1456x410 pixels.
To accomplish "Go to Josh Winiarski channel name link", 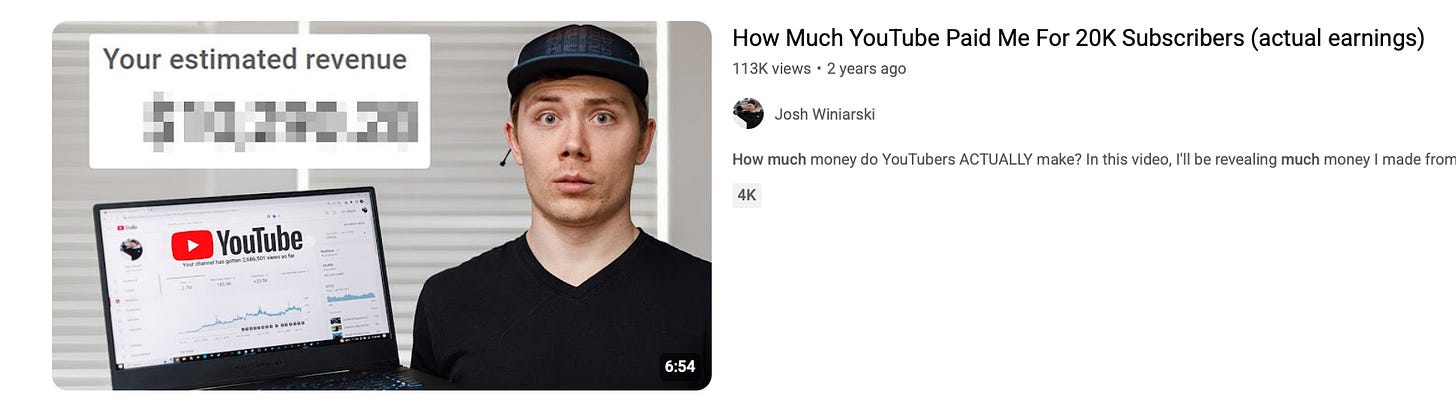I will click(x=825, y=114).
